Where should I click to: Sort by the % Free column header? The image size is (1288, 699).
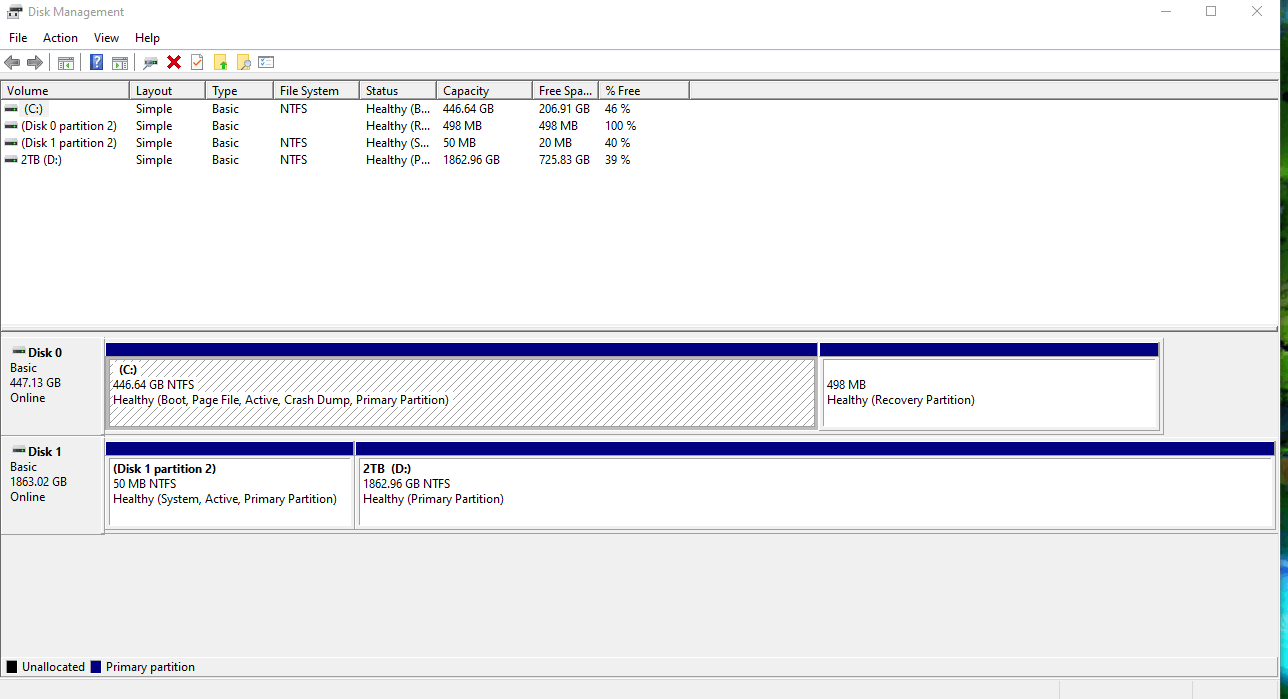pyautogui.click(x=644, y=90)
